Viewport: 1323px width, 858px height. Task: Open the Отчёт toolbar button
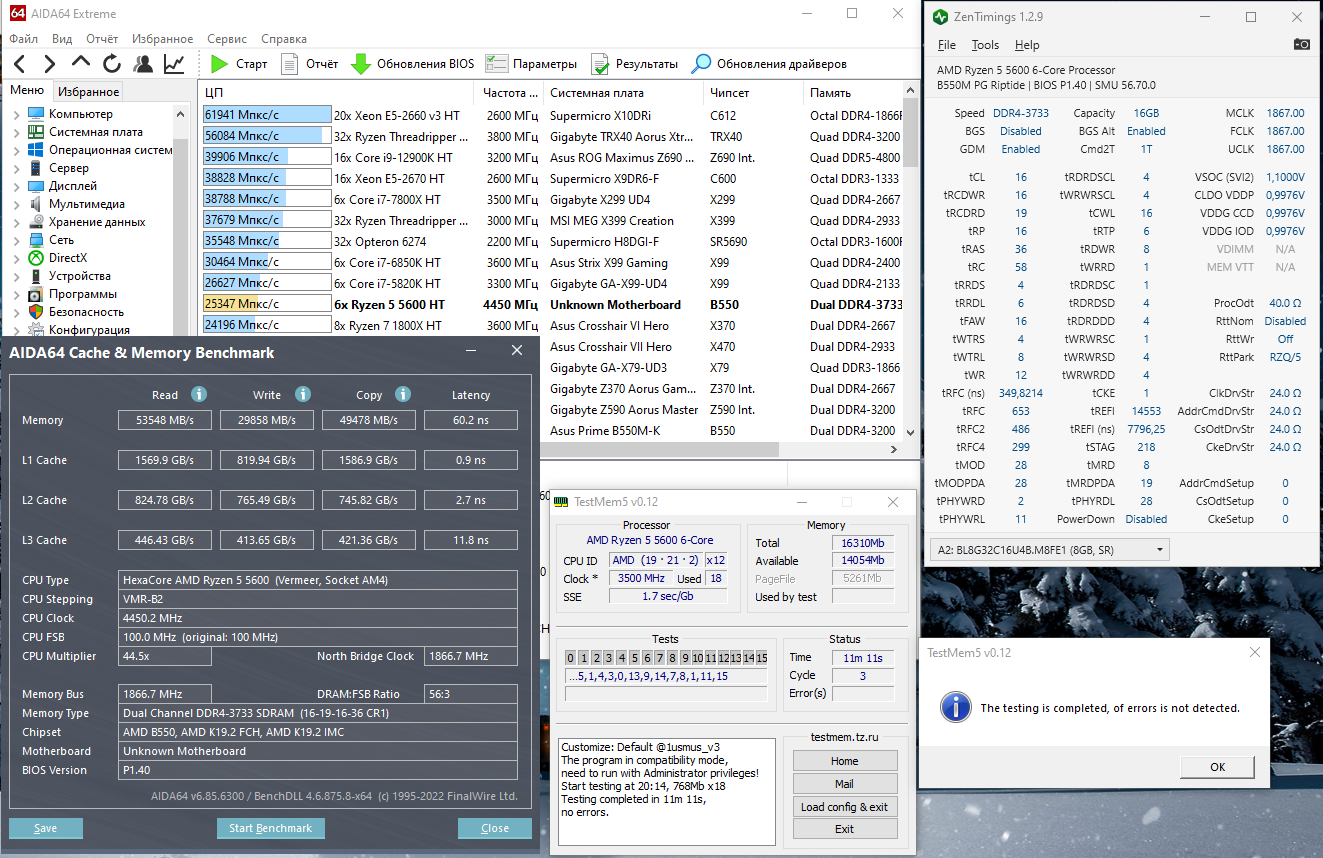[310, 64]
